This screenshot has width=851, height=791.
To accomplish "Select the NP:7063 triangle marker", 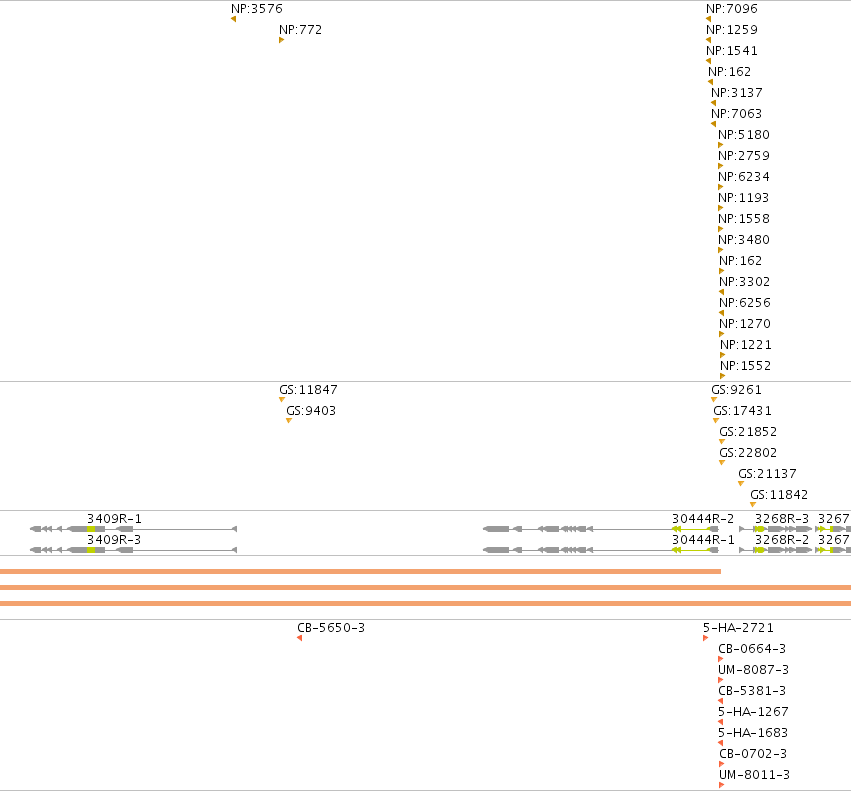I will coord(713,124).
